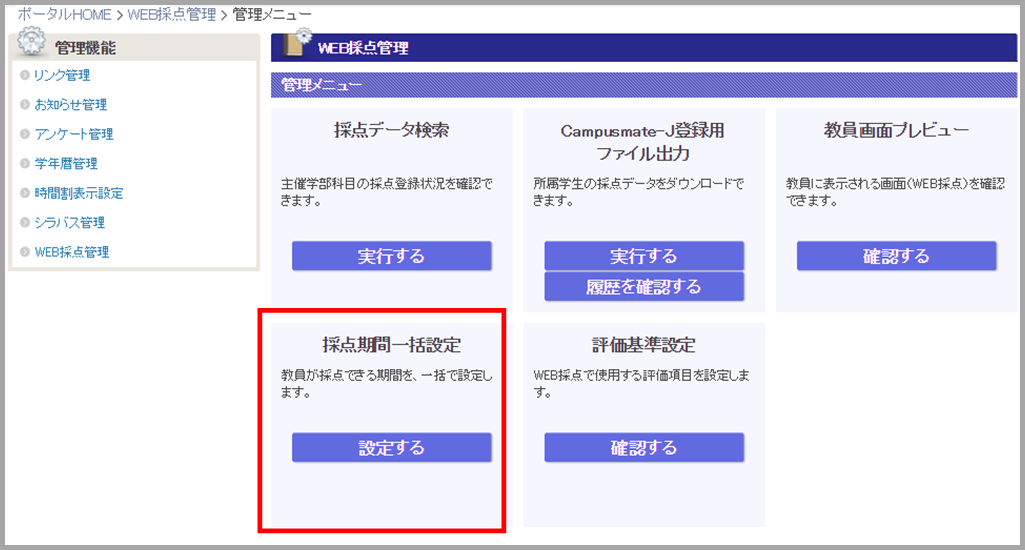Go to アンケート管理 page

point(74,134)
